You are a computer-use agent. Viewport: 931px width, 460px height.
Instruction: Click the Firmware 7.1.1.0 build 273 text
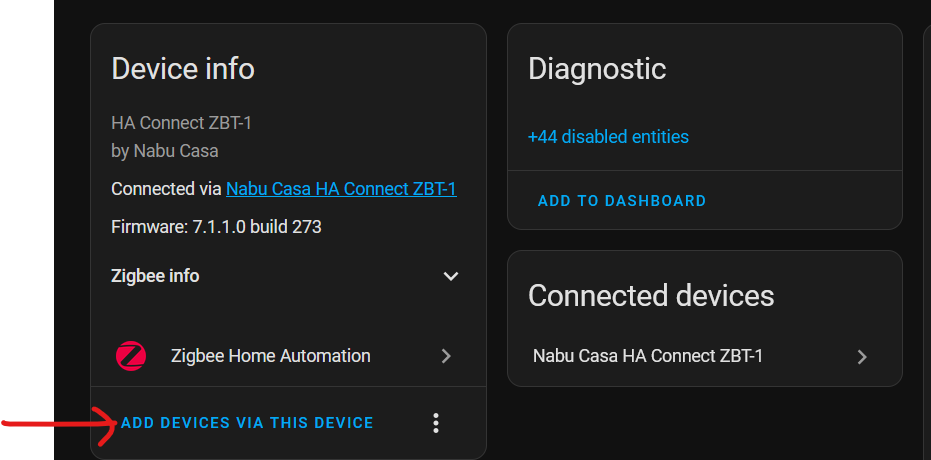coord(216,227)
